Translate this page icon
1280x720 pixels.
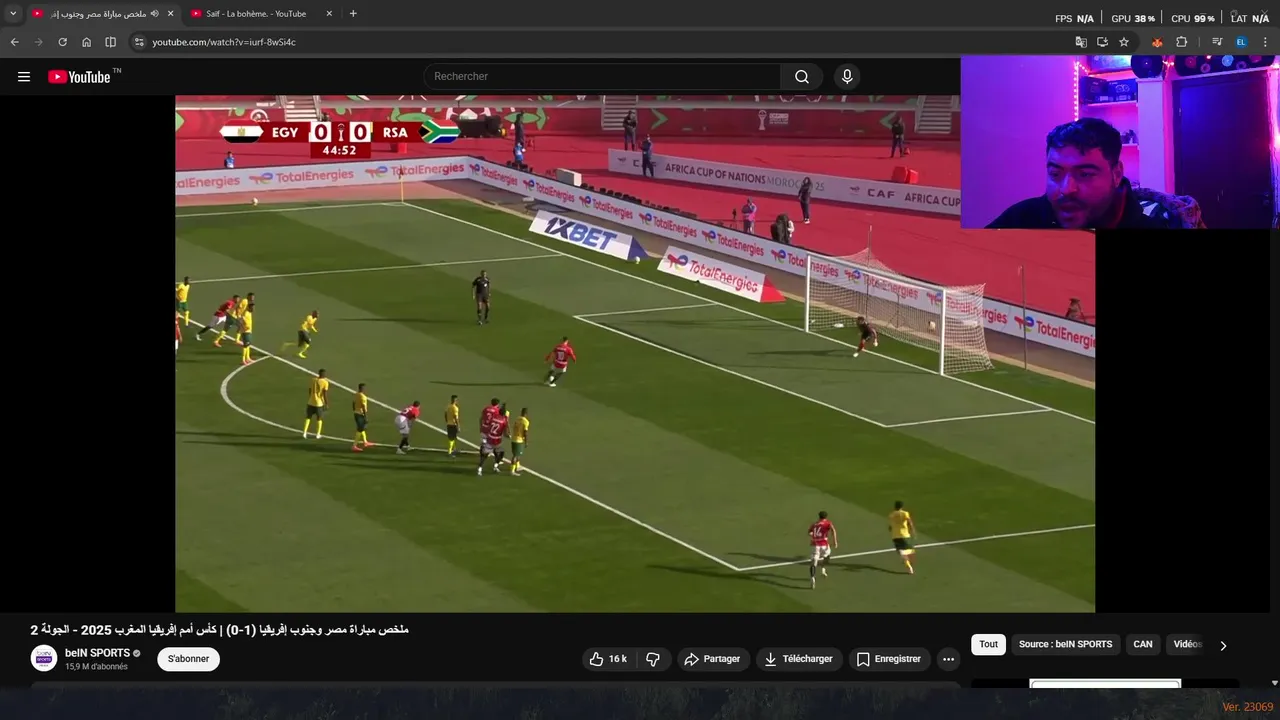(1080, 42)
